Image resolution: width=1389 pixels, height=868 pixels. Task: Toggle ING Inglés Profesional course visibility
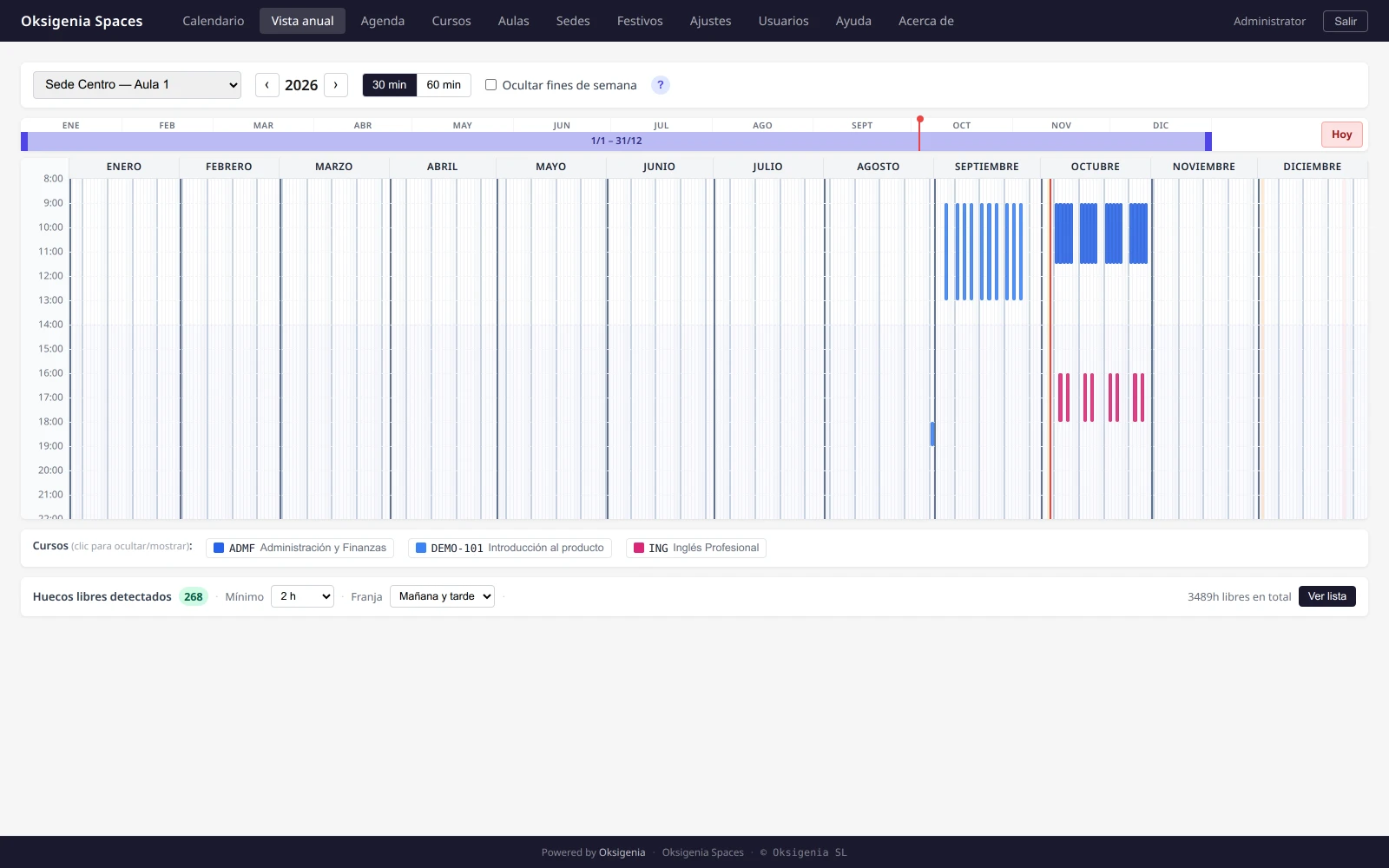[696, 548]
